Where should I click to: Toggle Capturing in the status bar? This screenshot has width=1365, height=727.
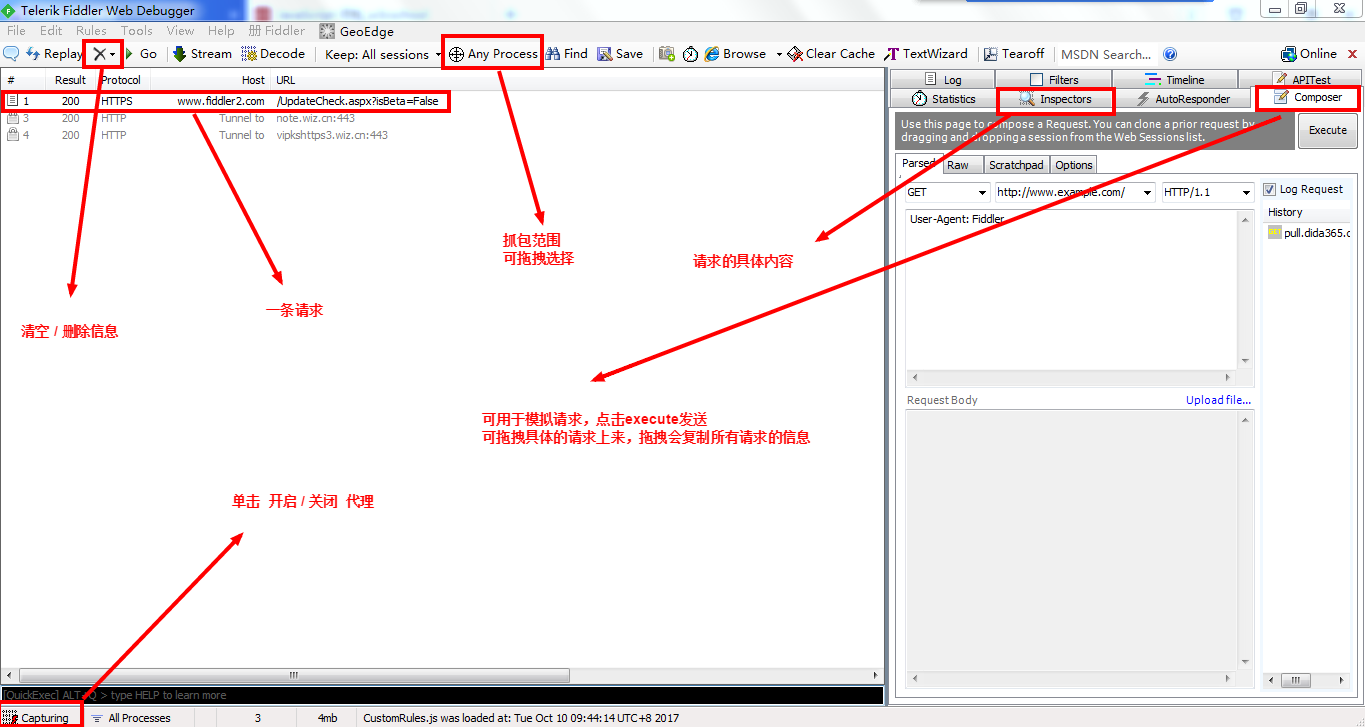(40, 718)
